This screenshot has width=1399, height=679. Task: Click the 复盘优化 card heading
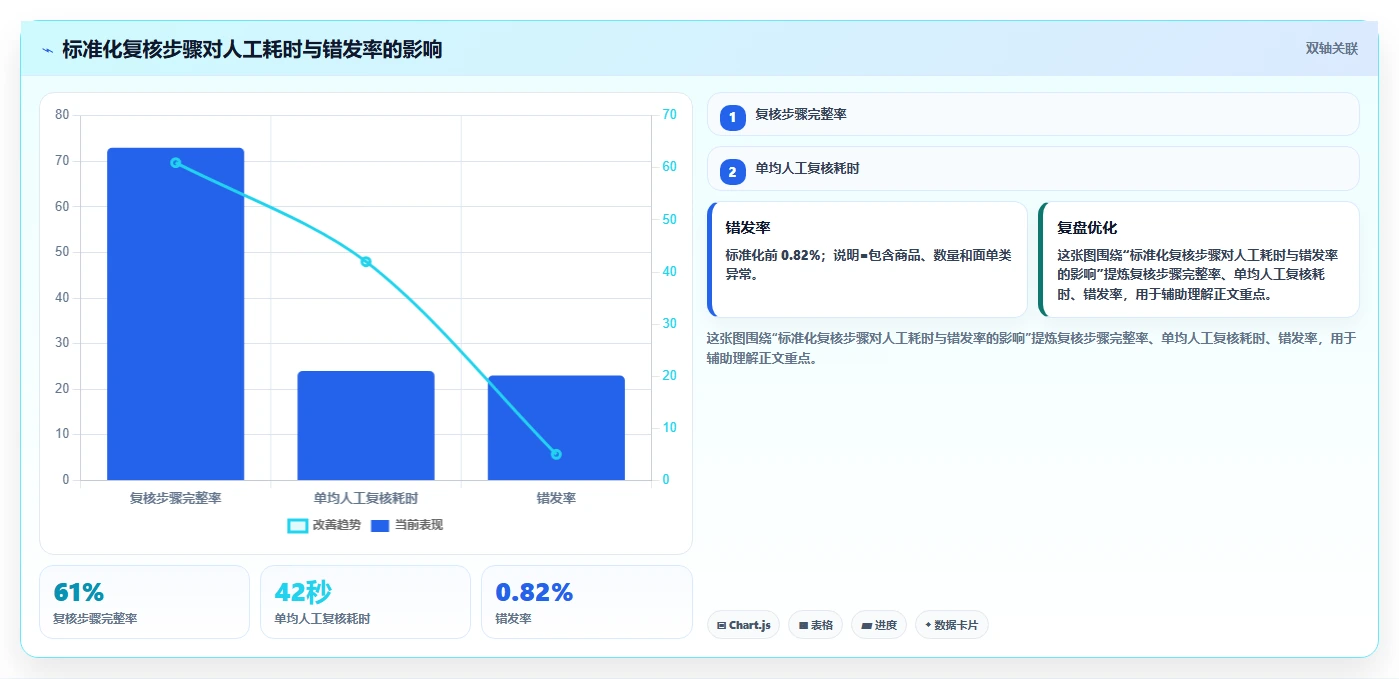click(1087, 228)
